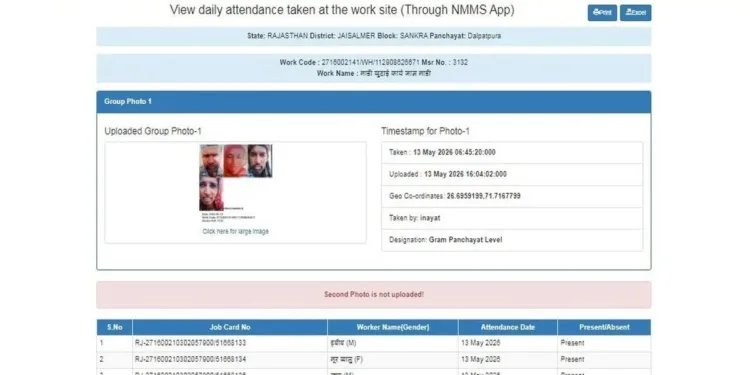Click the Present status in row 2
750x375 pixels.
point(573,359)
